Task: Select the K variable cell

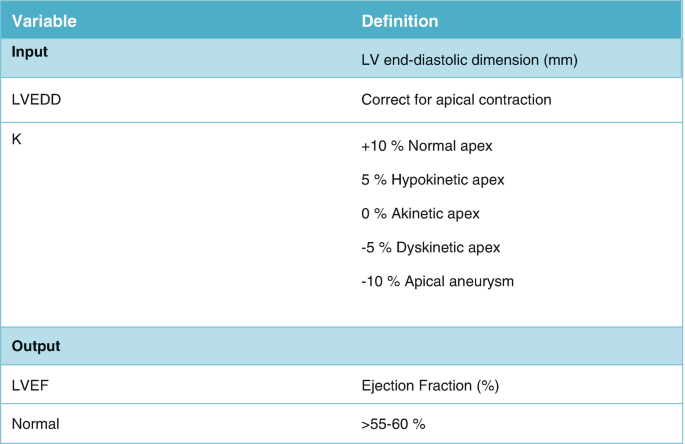Action: coord(17,139)
